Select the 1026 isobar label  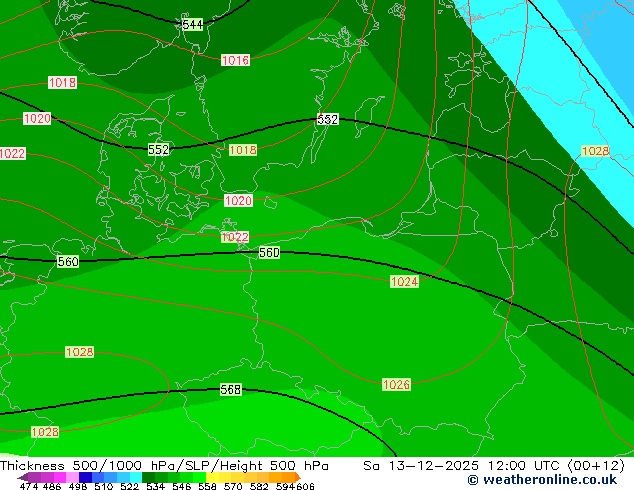(396, 384)
